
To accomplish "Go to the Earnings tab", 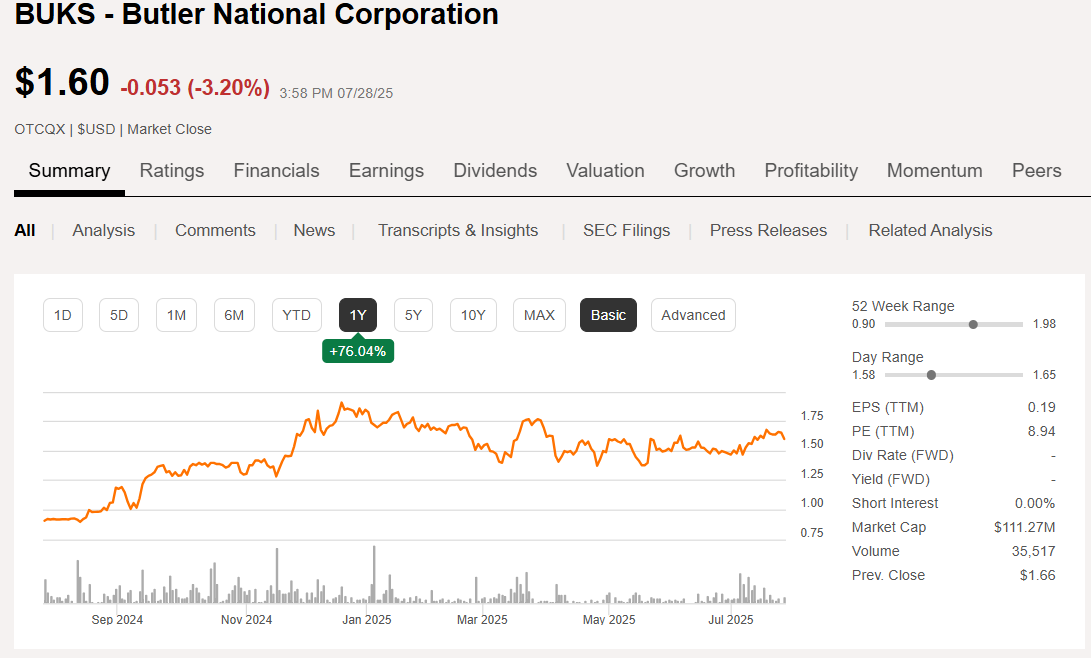I will tap(386, 171).
